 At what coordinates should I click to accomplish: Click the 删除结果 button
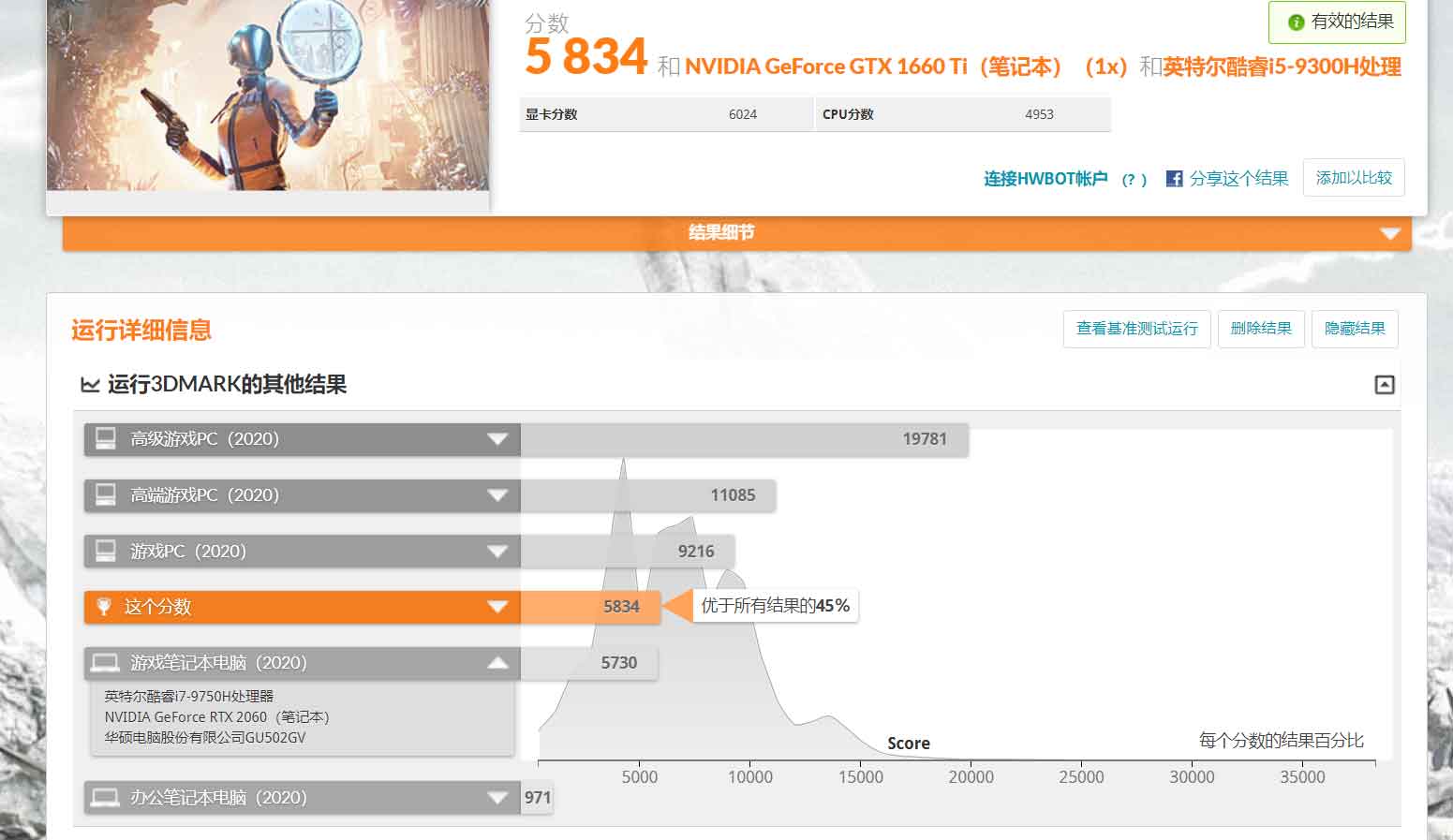tap(1261, 329)
